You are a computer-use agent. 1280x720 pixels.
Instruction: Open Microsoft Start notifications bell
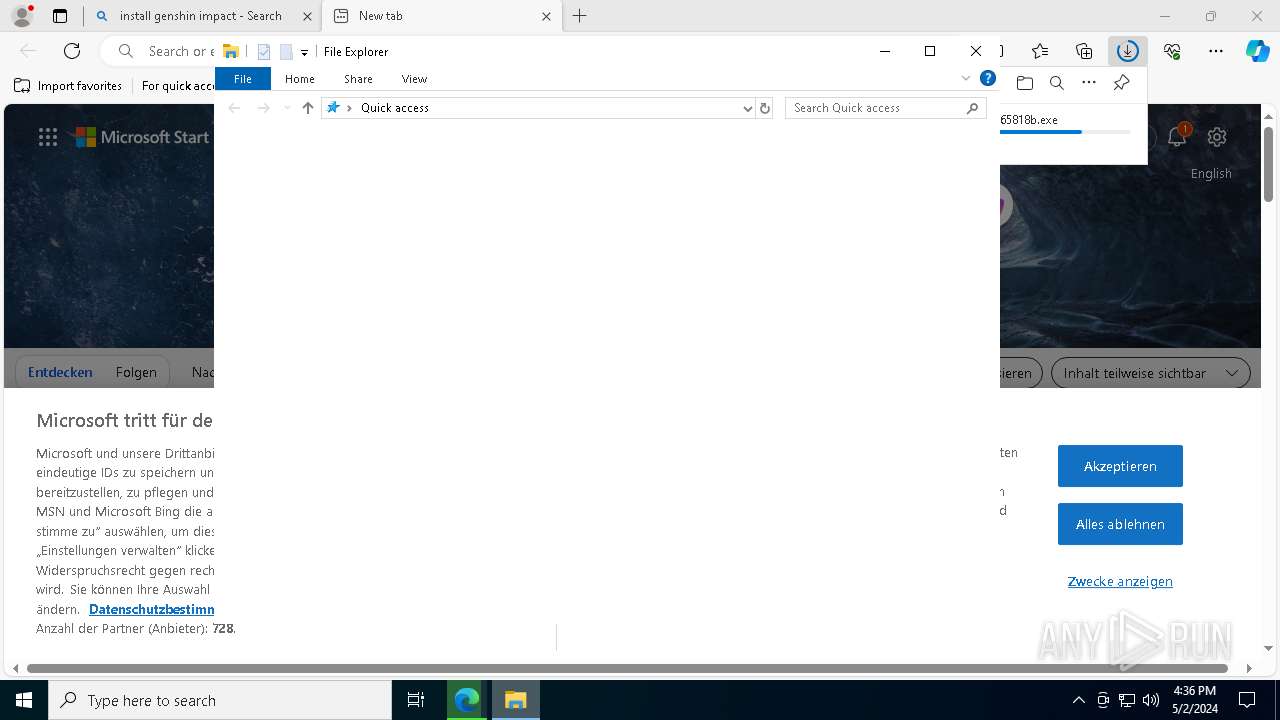tap(1177, 136)
